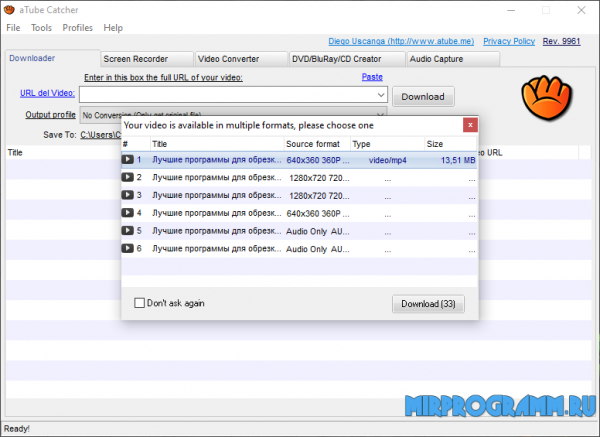This screenshot has width=600, height=437.
Task: Close the format selection dialog
Action: pos(470,125)
